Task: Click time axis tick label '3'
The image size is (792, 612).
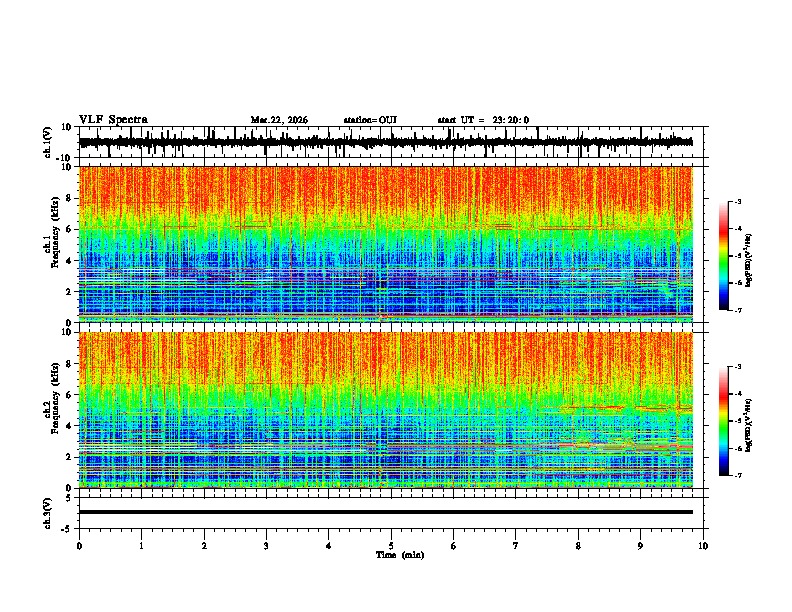Action: [x=266, y=546]
